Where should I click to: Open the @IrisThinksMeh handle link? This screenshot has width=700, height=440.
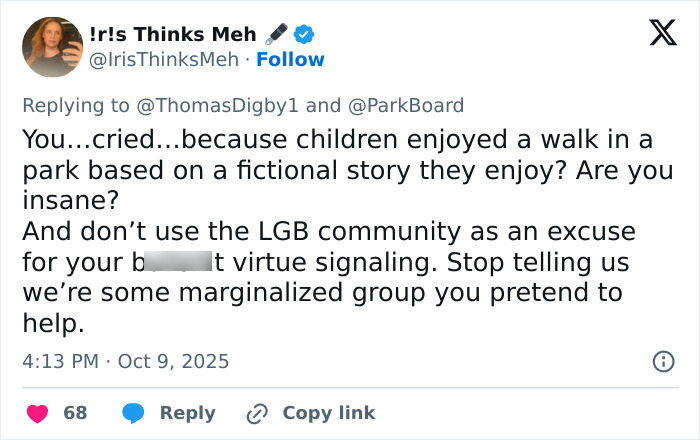point(165,59)
